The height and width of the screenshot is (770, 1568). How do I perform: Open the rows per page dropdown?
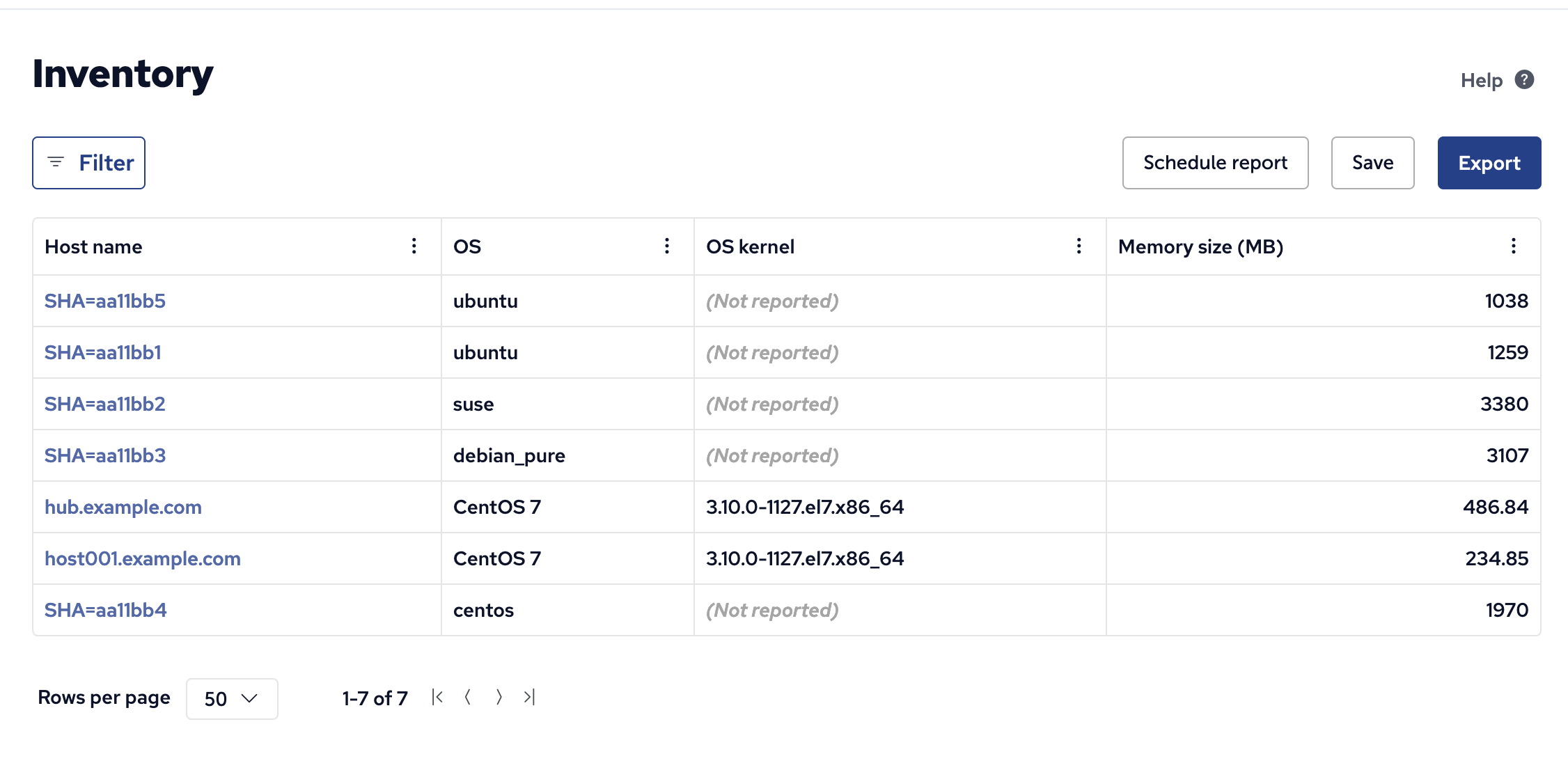point(232,698)
